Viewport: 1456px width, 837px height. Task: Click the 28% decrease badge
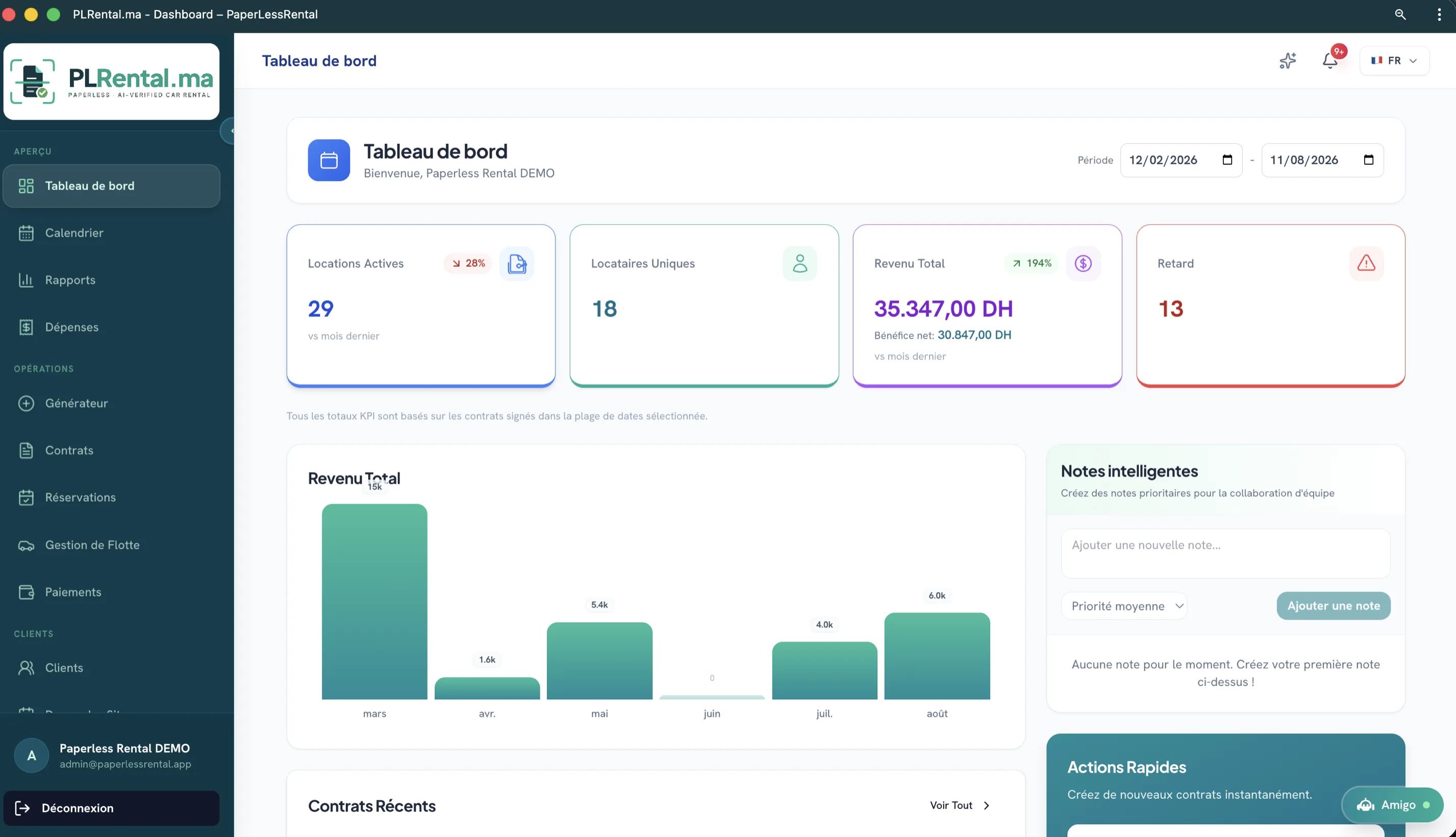coord(468,263)
